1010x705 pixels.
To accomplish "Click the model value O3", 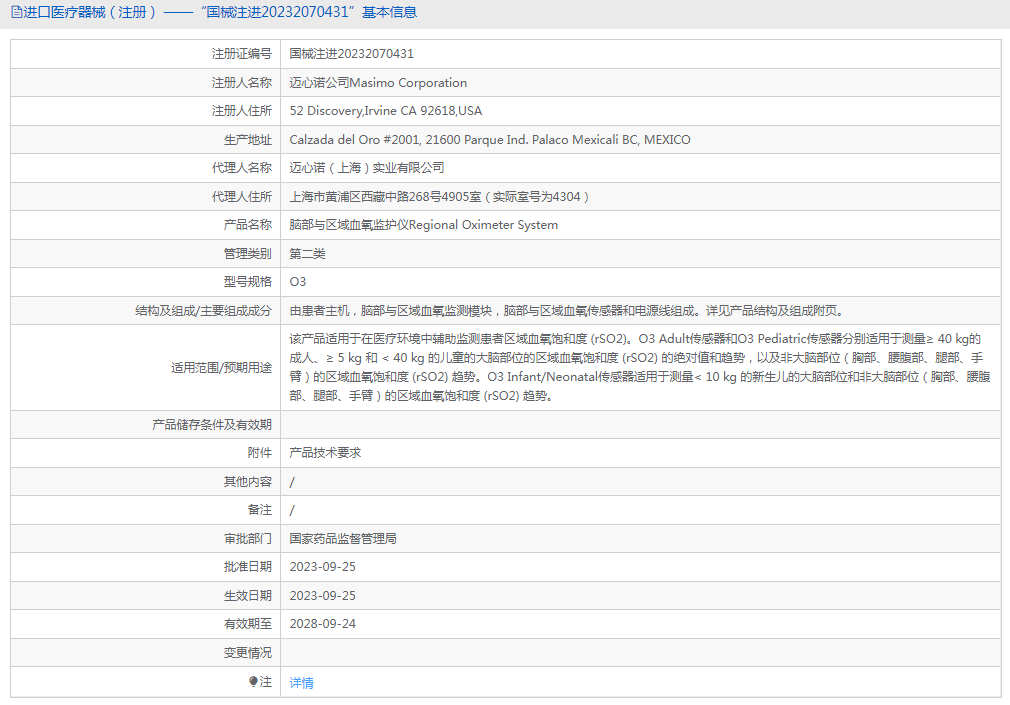I will (x=298, y=282).
